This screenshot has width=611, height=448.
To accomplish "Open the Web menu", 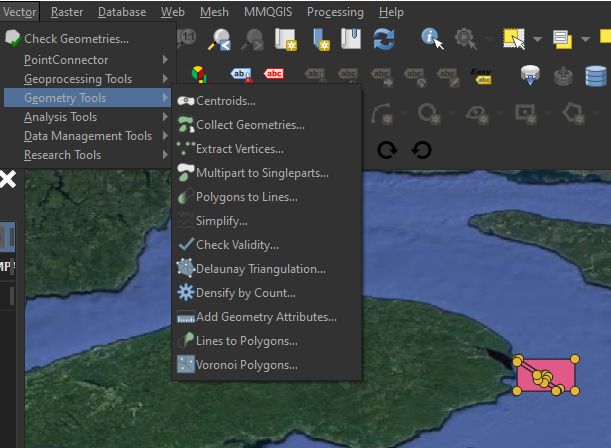I will (x=173, y=12).
